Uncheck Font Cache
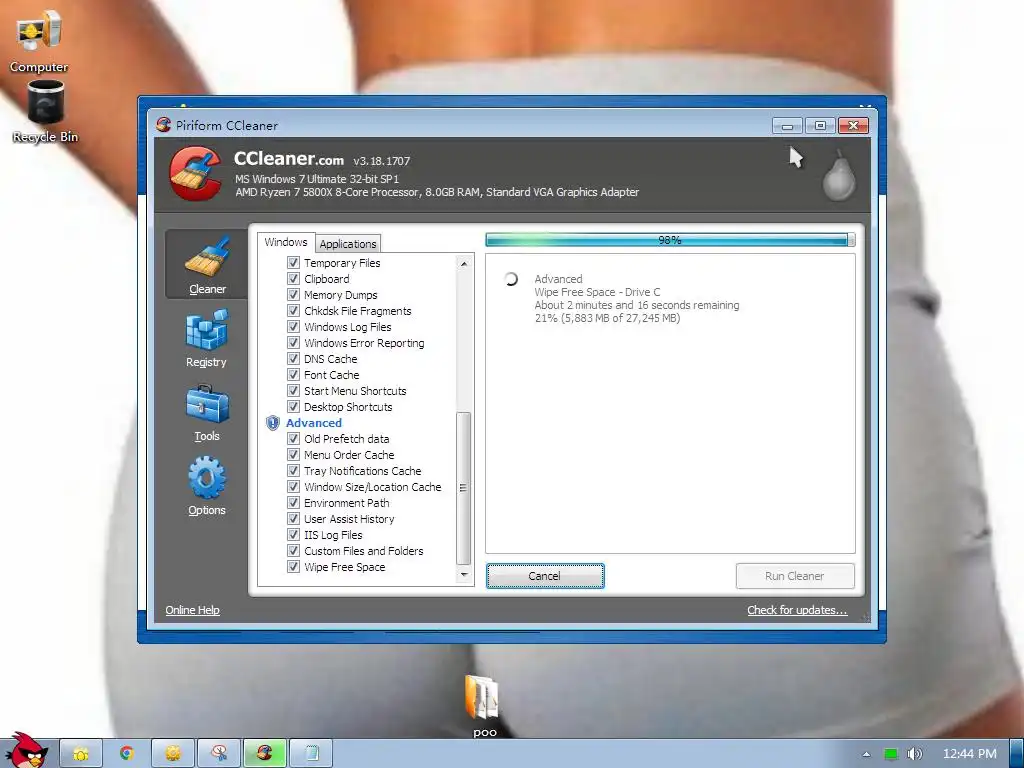This screenshot has height=768, width=1024. pyautogui.click(x=293, y=375)
